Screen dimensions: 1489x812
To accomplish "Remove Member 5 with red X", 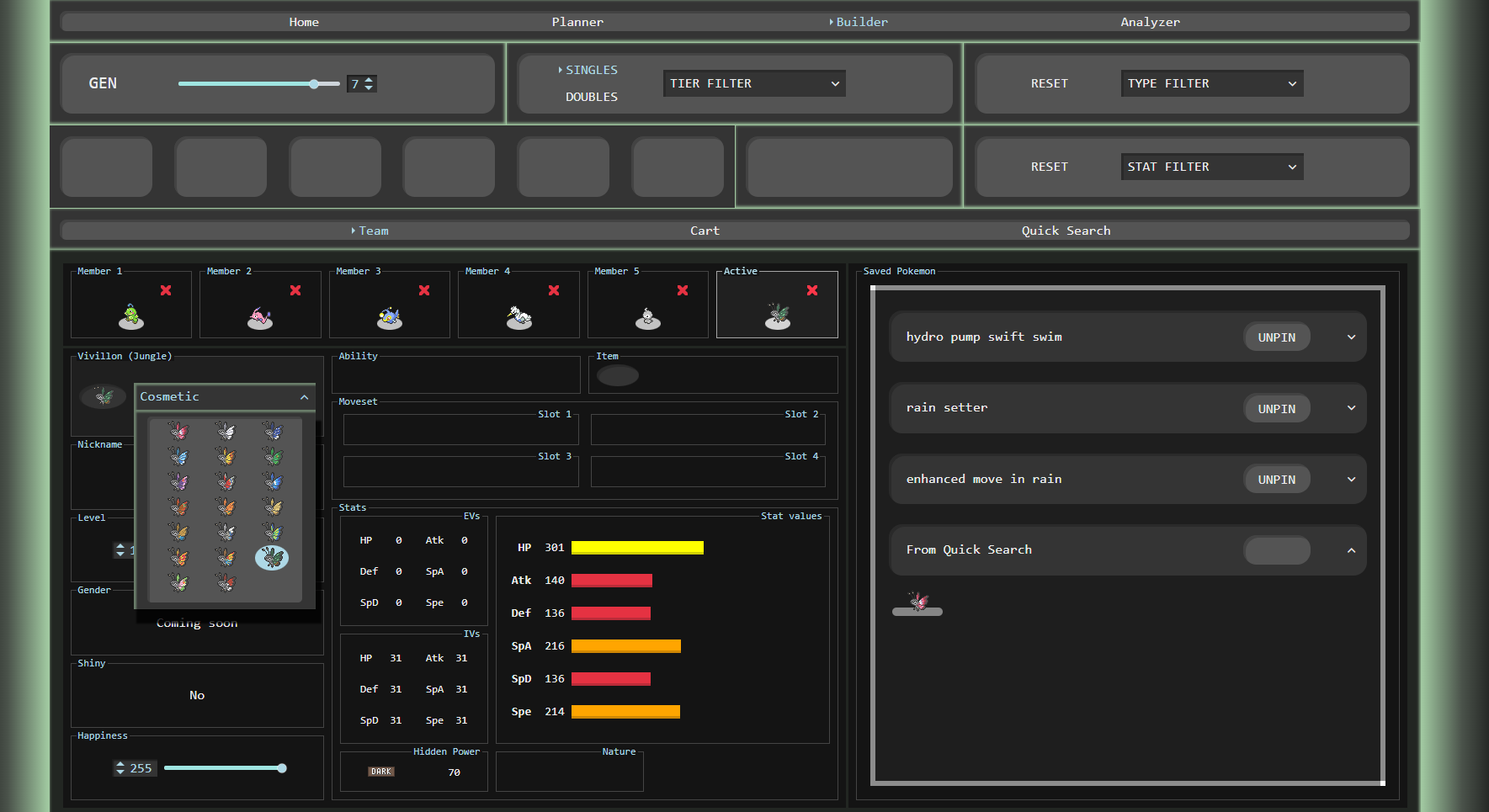I will (683, 290).
